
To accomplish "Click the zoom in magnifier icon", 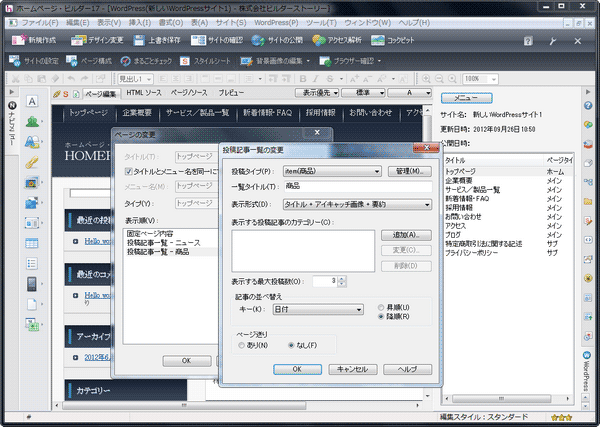I will 426,79.
